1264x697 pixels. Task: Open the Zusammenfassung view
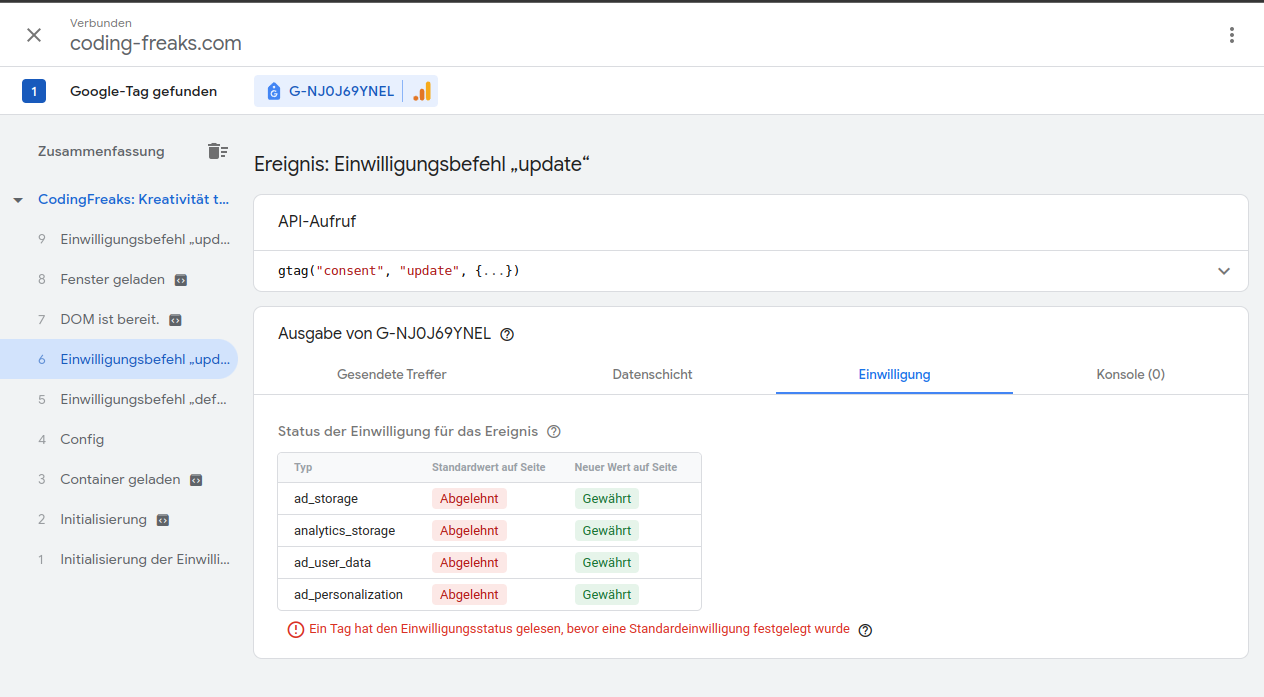pos(101,150)
